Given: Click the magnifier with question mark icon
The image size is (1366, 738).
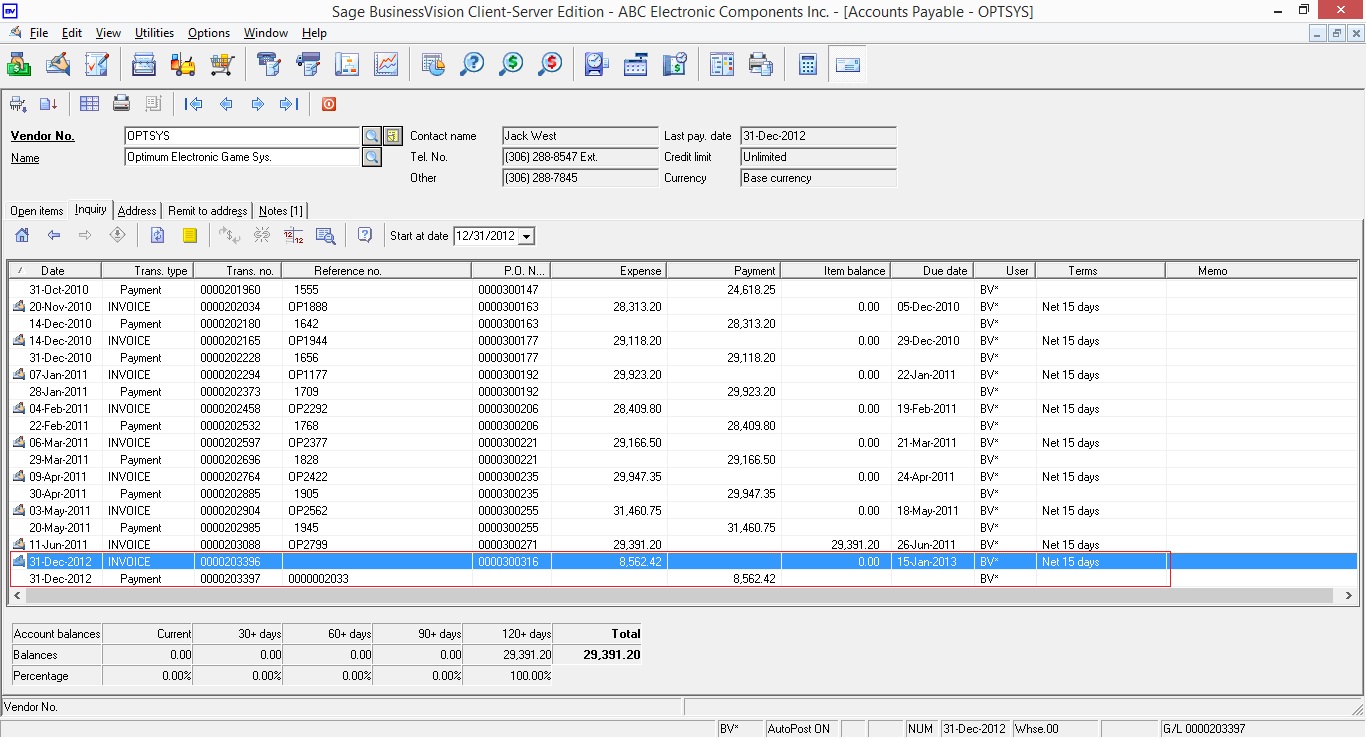Looking at the screenshot, I should coord(472,65).
